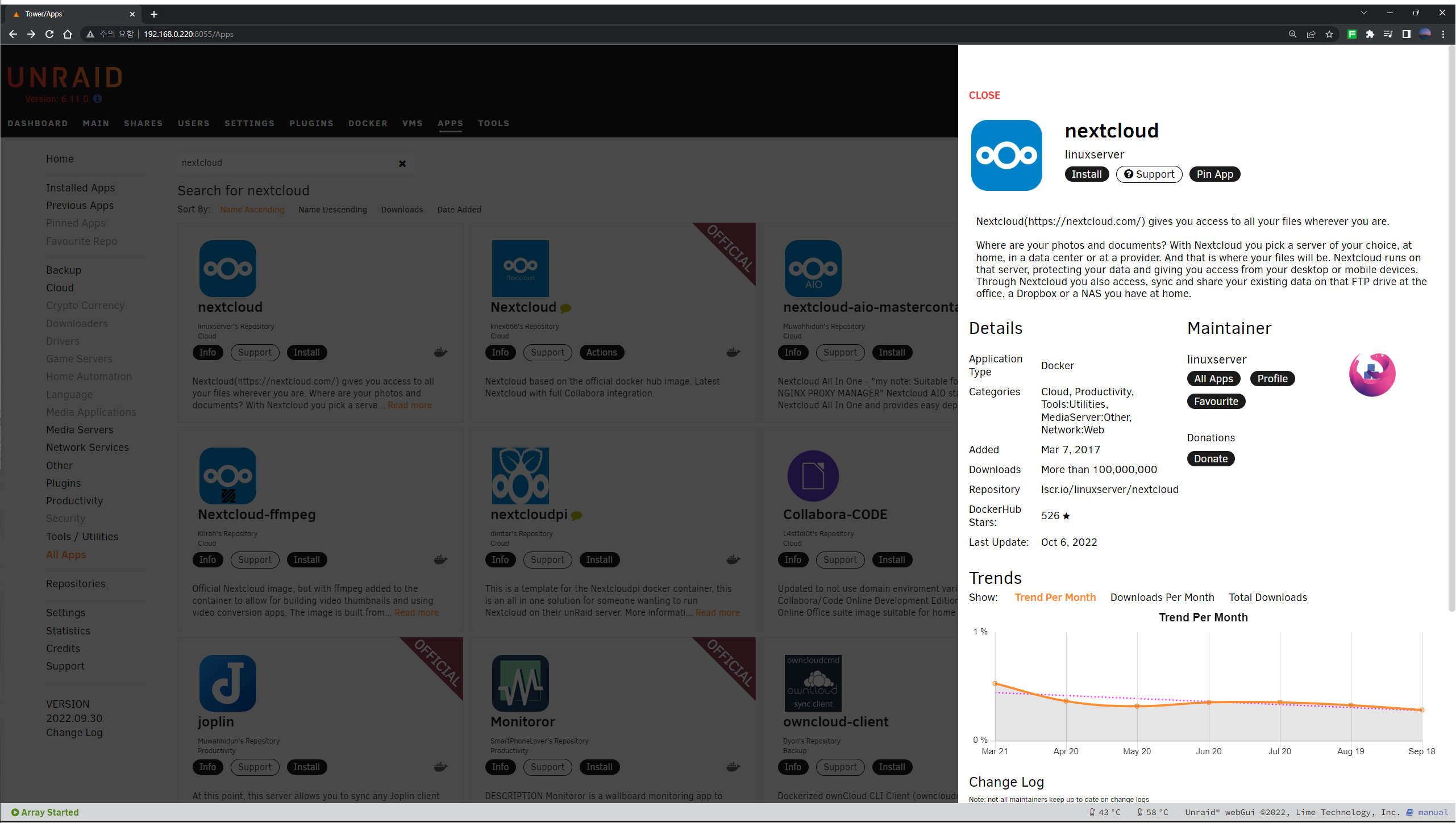Bookmark this page with star icon
1456x823 pixels.
(x=1329, y=34)
